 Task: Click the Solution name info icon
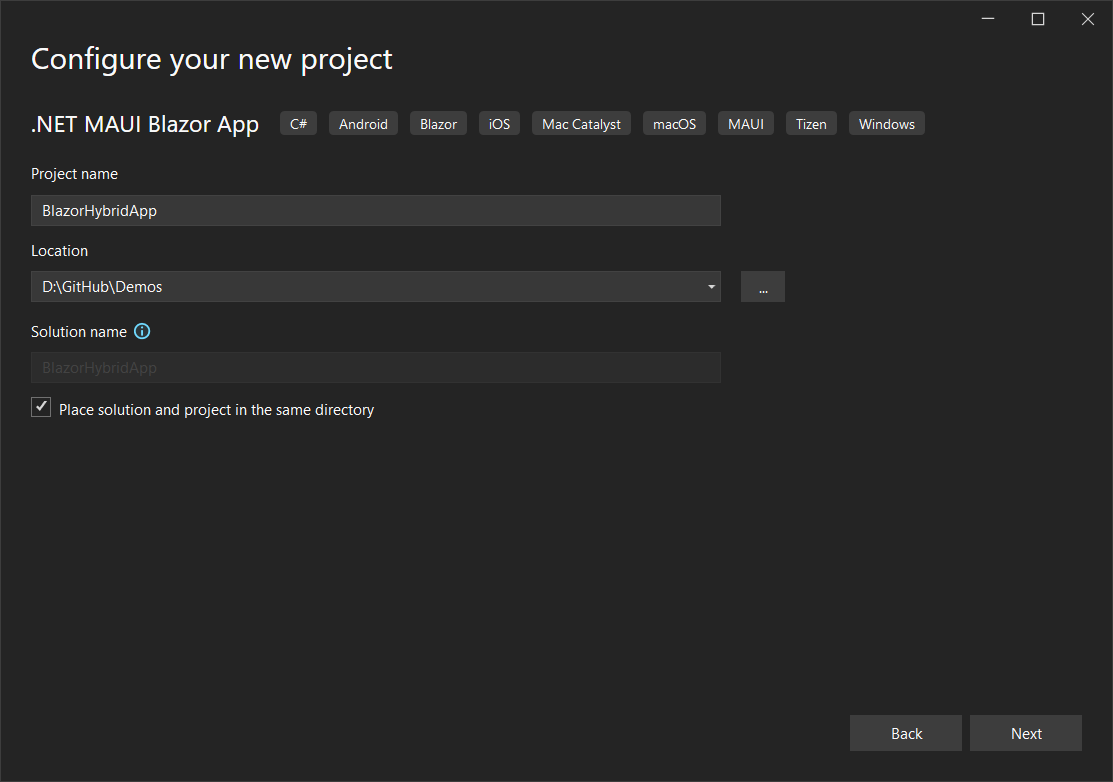point(141,331)
